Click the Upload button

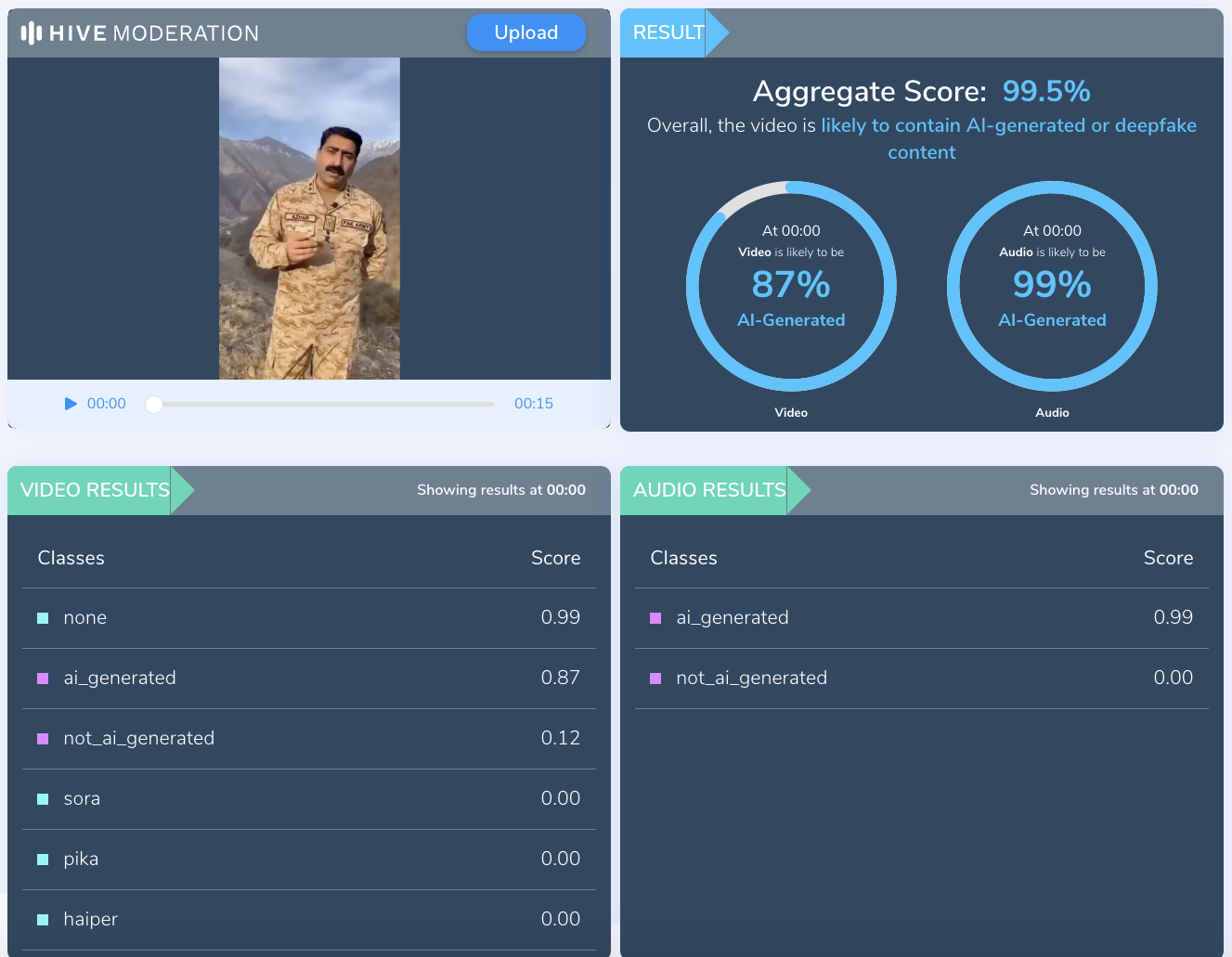(x=525, y=32)
